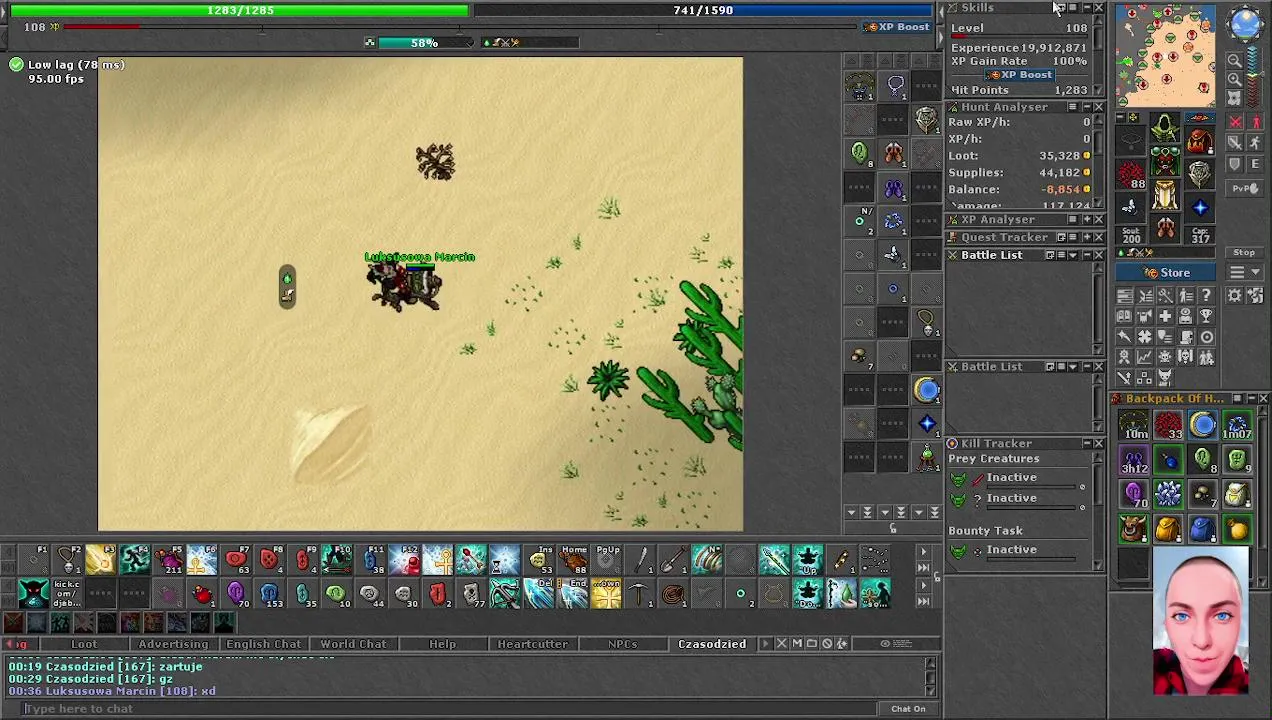Viewport: 1272px width, 720px height.
Task: Use the pickaxe hotkey icon
Action: click(637, 593)
